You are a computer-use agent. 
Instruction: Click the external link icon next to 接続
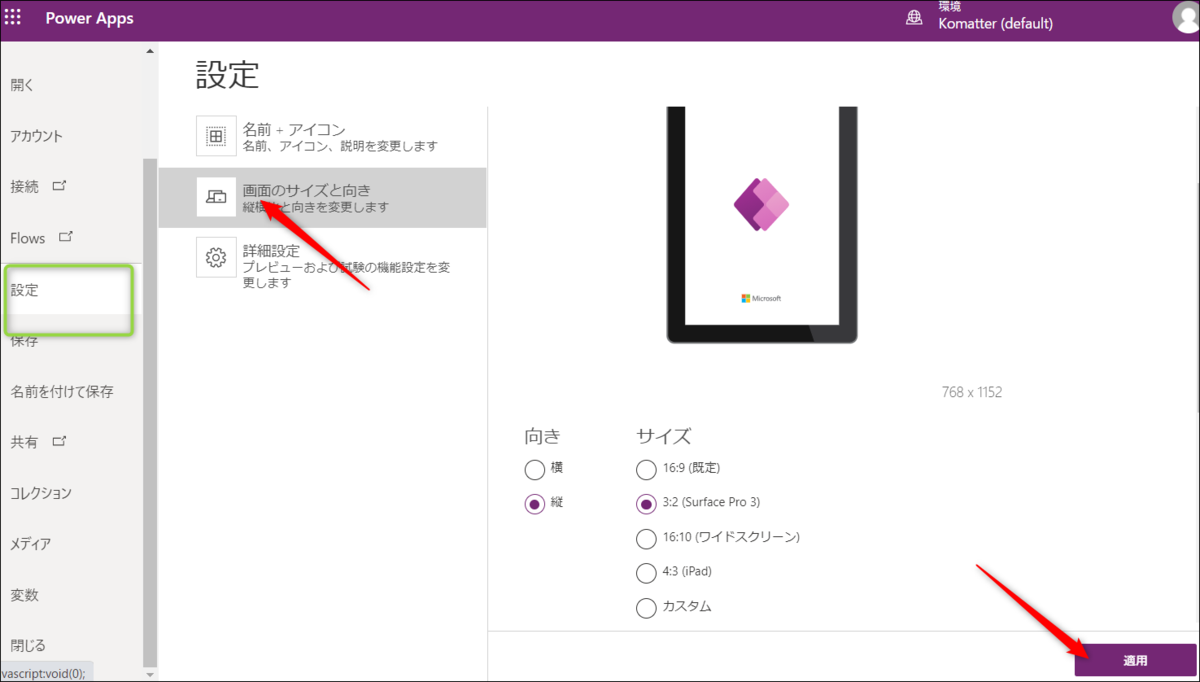pyautogui.click(x=62, y=184)
